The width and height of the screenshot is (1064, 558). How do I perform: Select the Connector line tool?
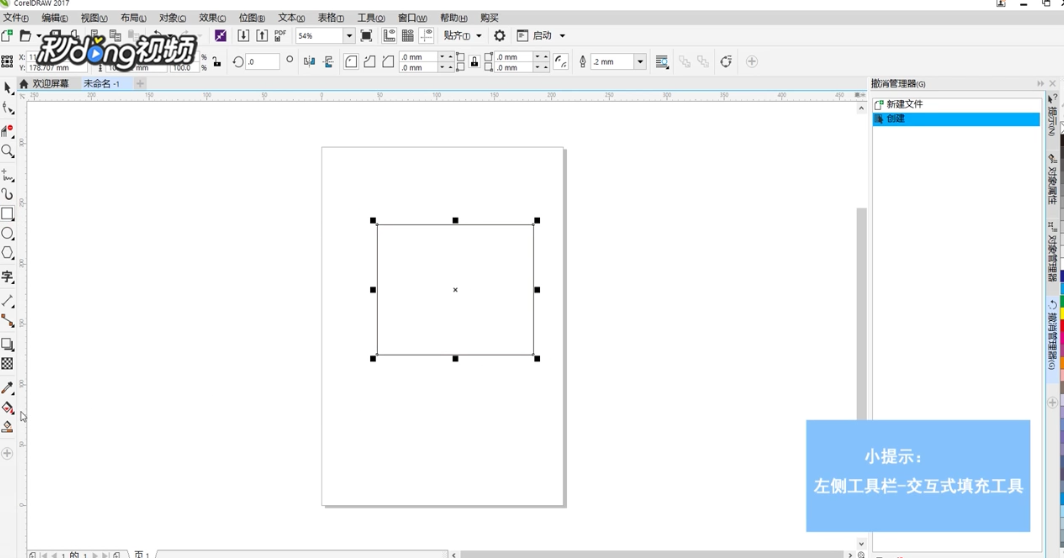[x=7, y=320]
